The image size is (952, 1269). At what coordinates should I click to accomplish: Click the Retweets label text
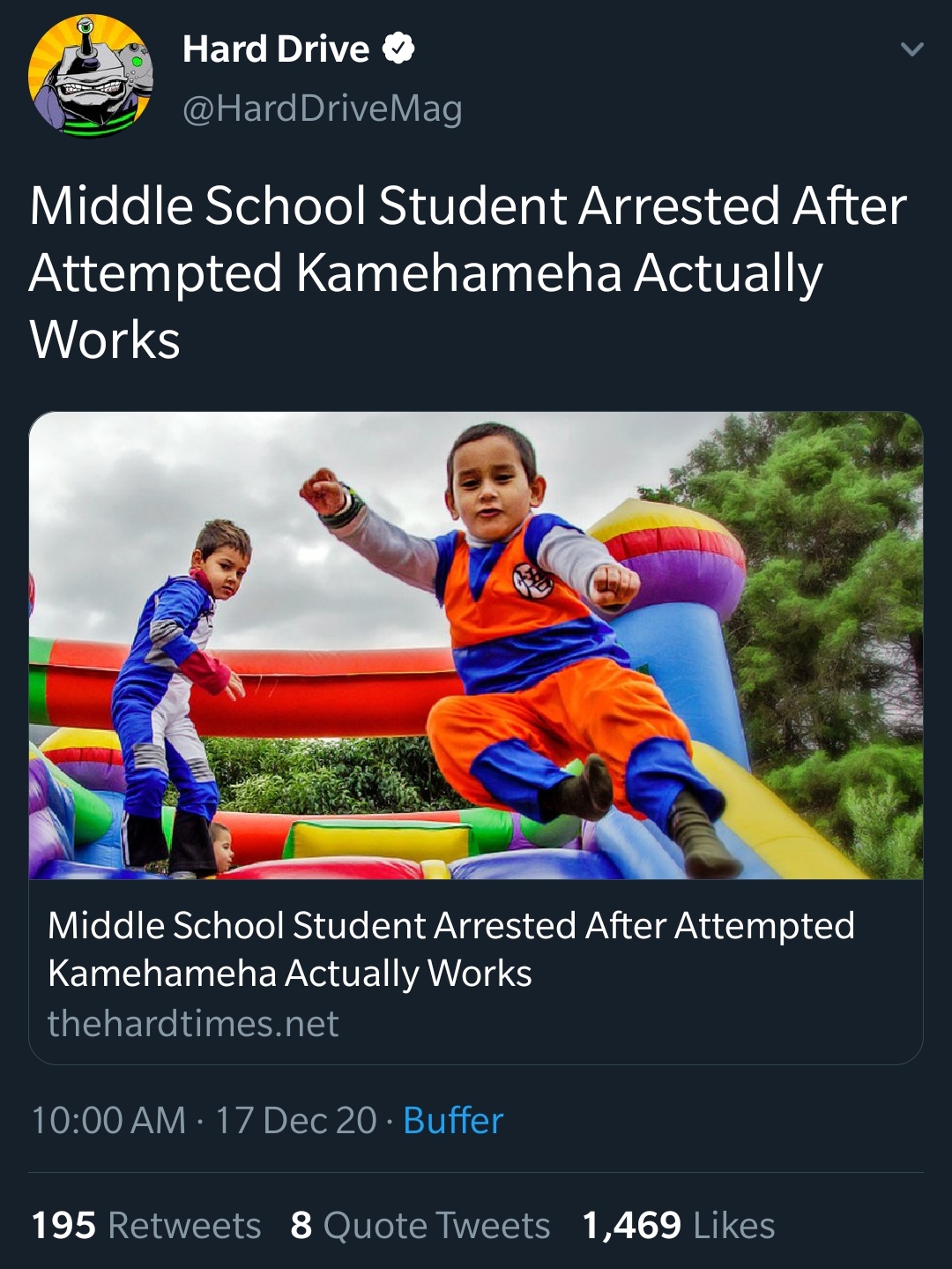pos(184,1226)
